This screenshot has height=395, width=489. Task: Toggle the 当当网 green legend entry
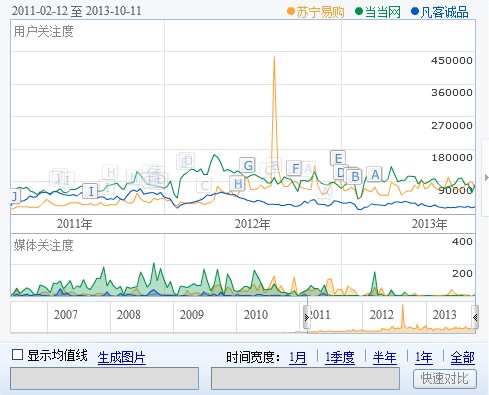coord(378,12)
